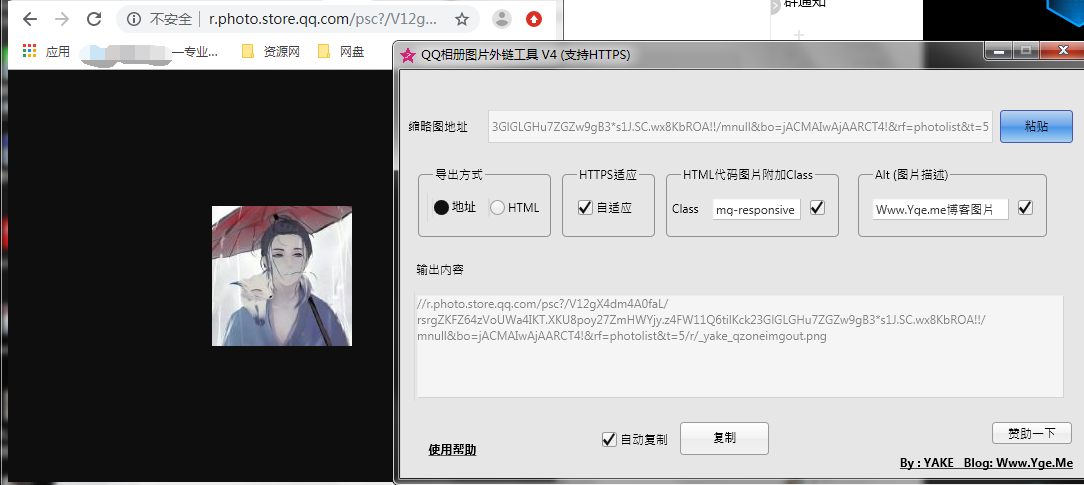Screen dimensions: 1084x485
Task: Select the 地址 export radio option
Action: coord(442,208)
